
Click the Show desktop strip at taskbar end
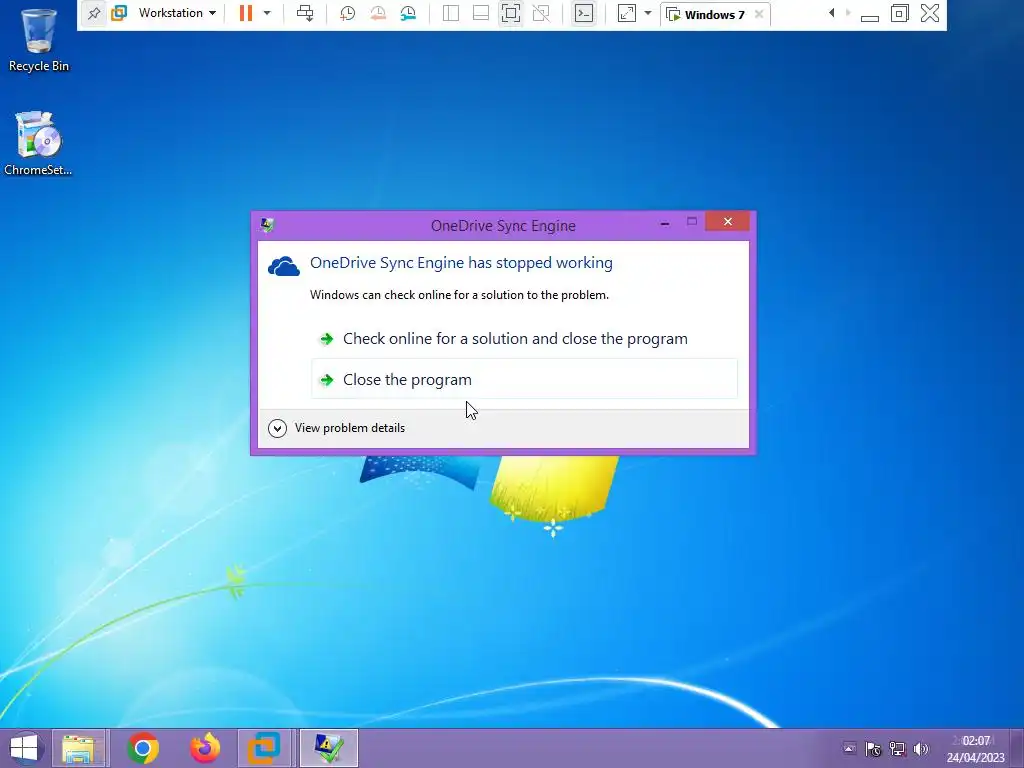[1017, 748]
